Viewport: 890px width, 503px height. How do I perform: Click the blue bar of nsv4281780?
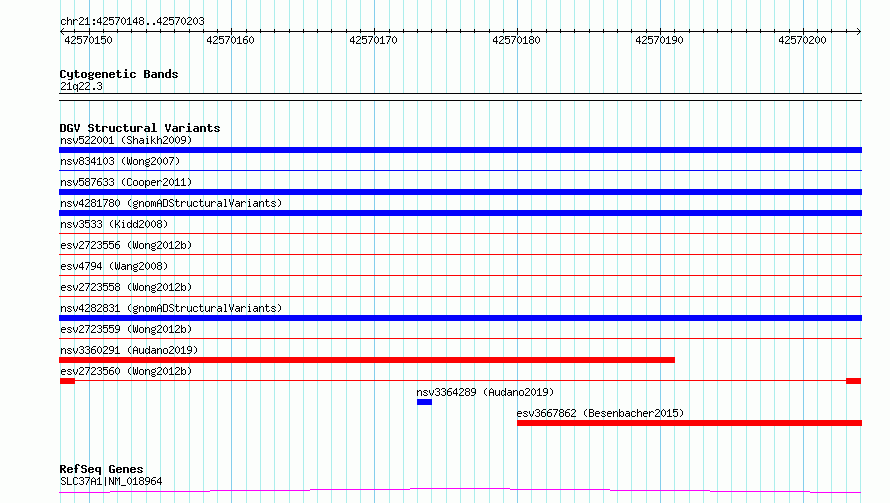[460, 213]
